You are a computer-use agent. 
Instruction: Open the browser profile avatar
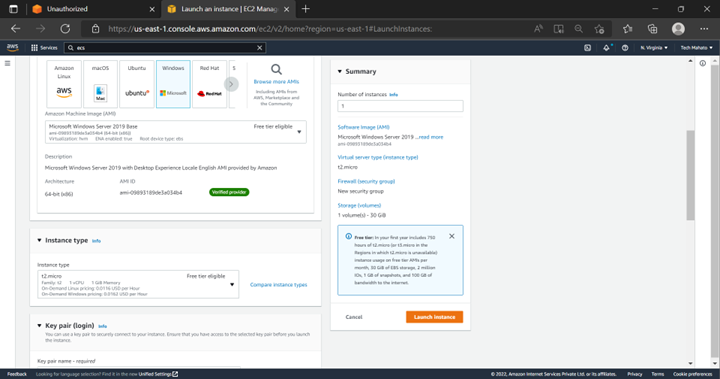coord(678,29)
